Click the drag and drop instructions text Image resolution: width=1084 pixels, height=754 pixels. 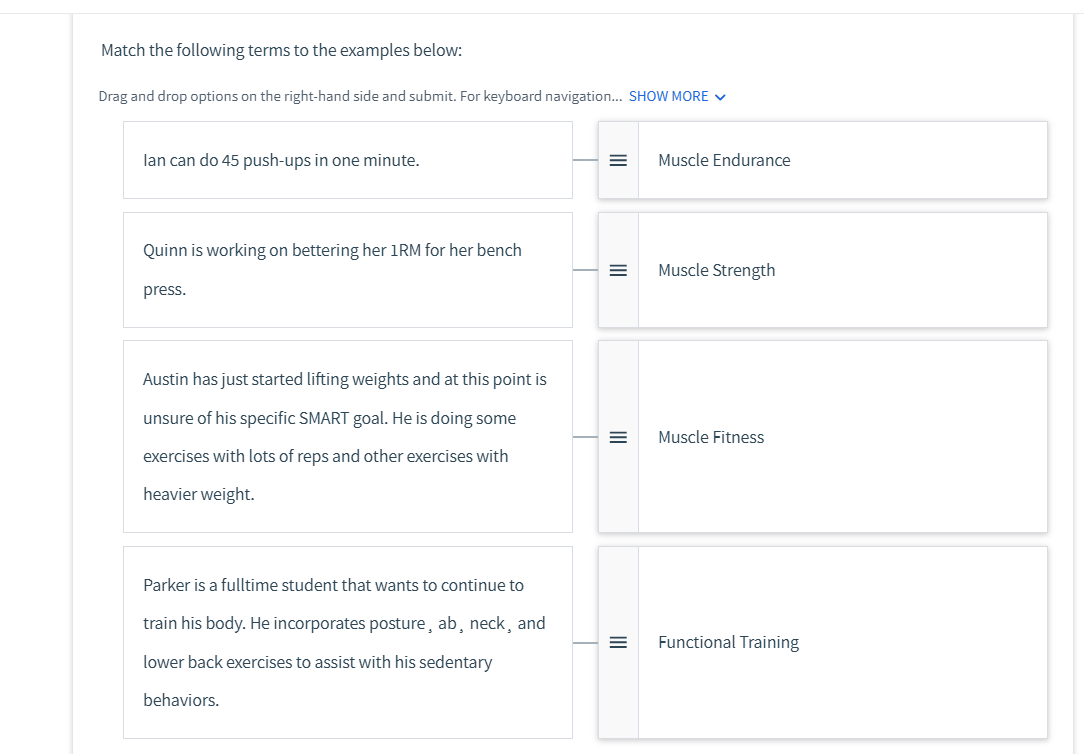click(x=360, y=96)
